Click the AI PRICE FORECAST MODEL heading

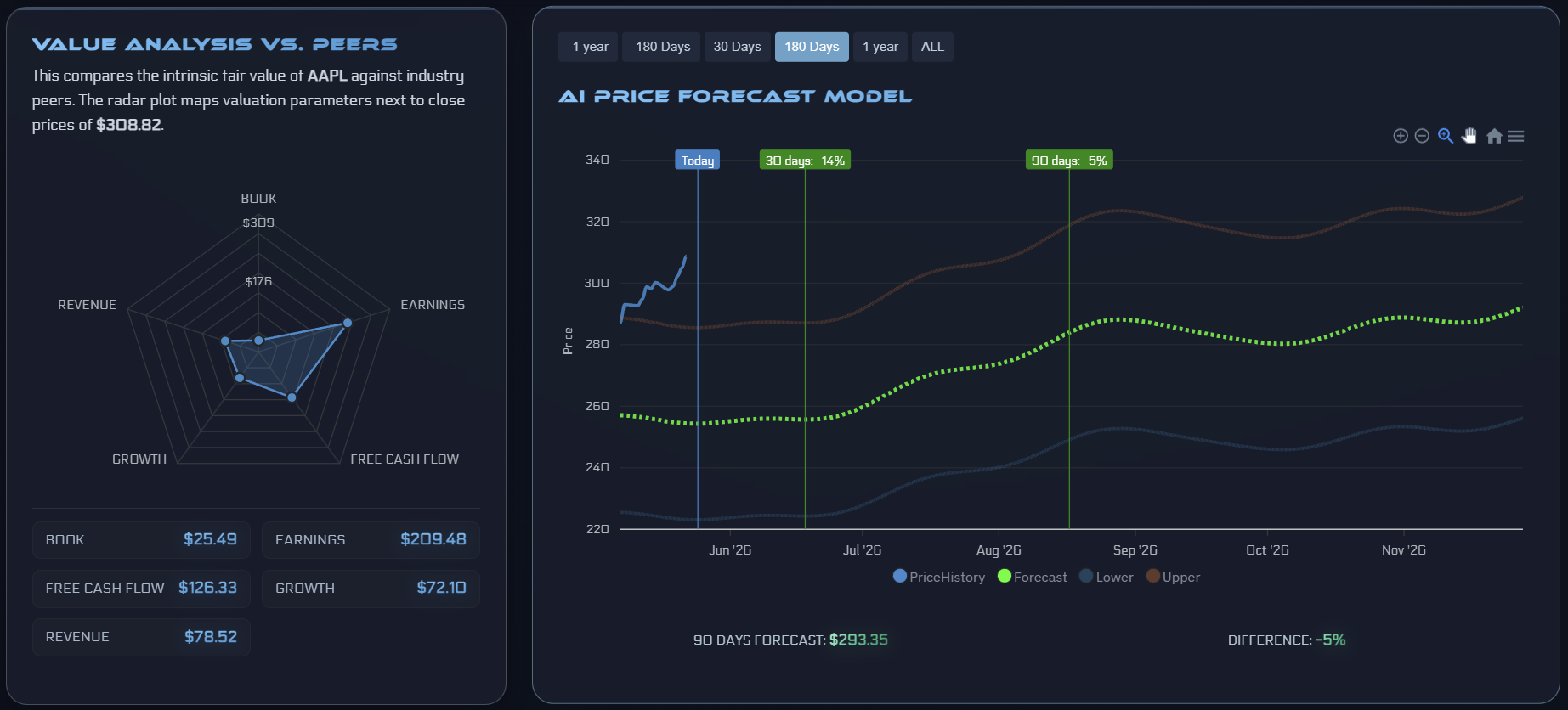pos(736,97)
